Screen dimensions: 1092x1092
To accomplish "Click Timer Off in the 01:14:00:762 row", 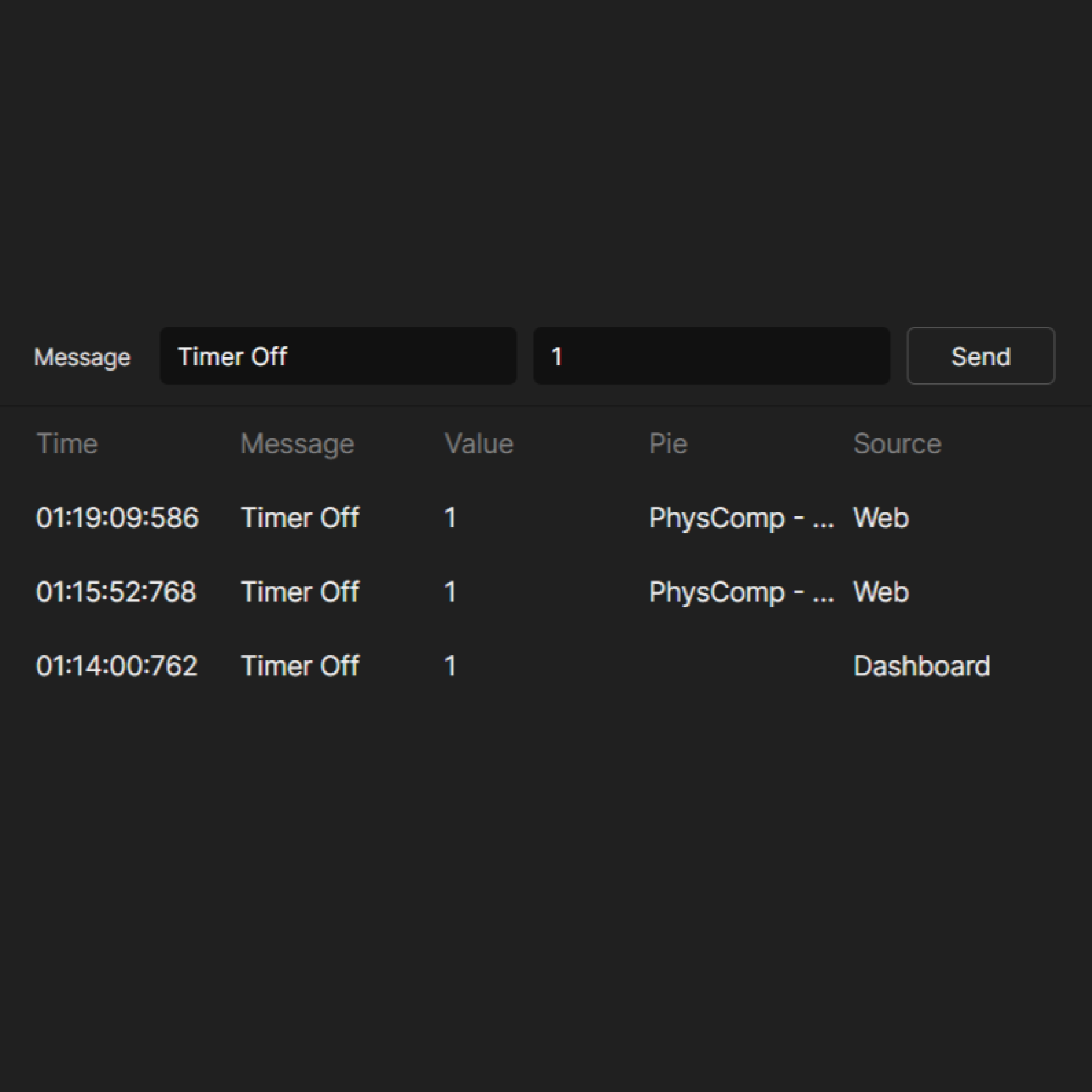I will pos(300,666).
